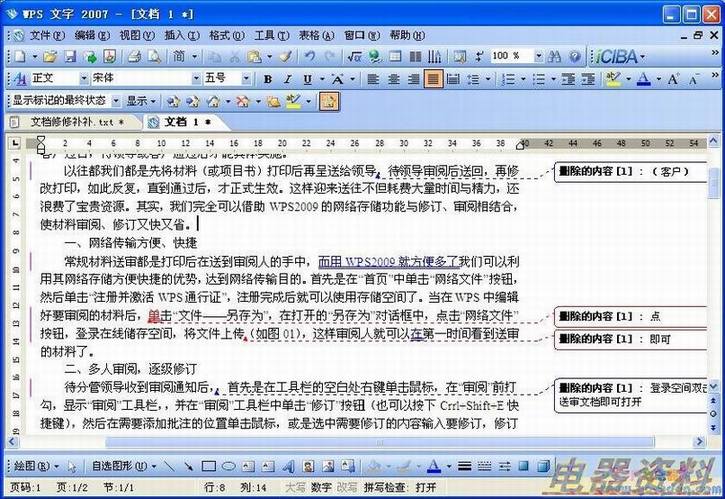725x499 pixels.
Task: Decrease paragraph indent
Action: pos(568,80)
